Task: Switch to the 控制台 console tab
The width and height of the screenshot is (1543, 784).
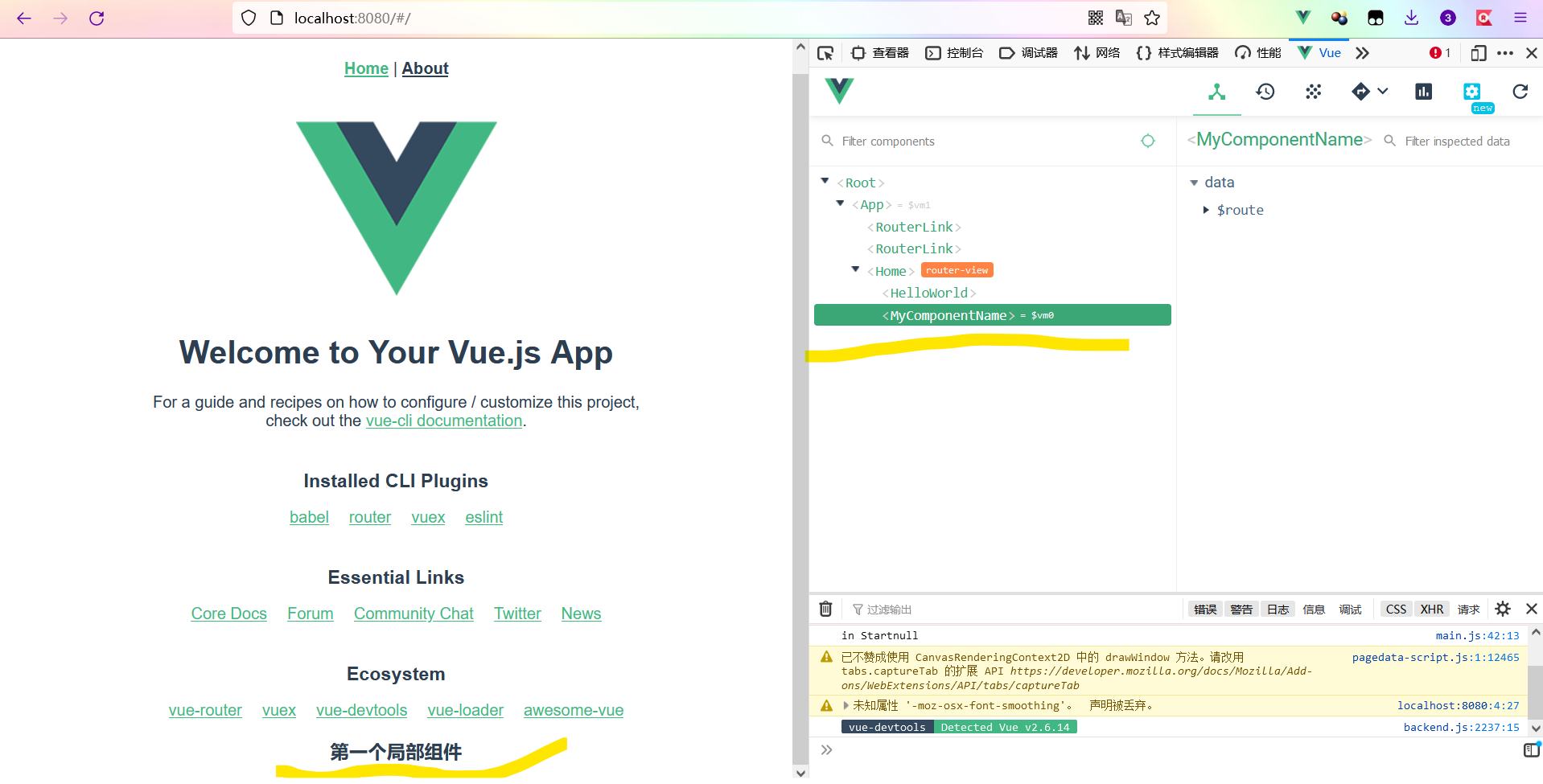Action: 954,53
